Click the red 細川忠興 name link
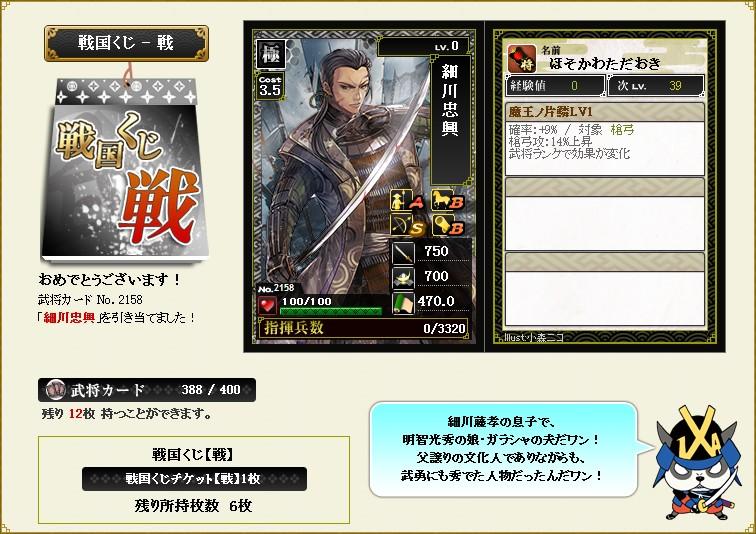Screen dimensions: 756x534 (69, 318)
